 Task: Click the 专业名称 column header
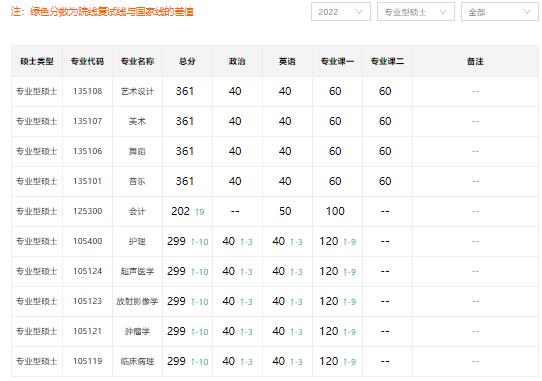point(137,62)
